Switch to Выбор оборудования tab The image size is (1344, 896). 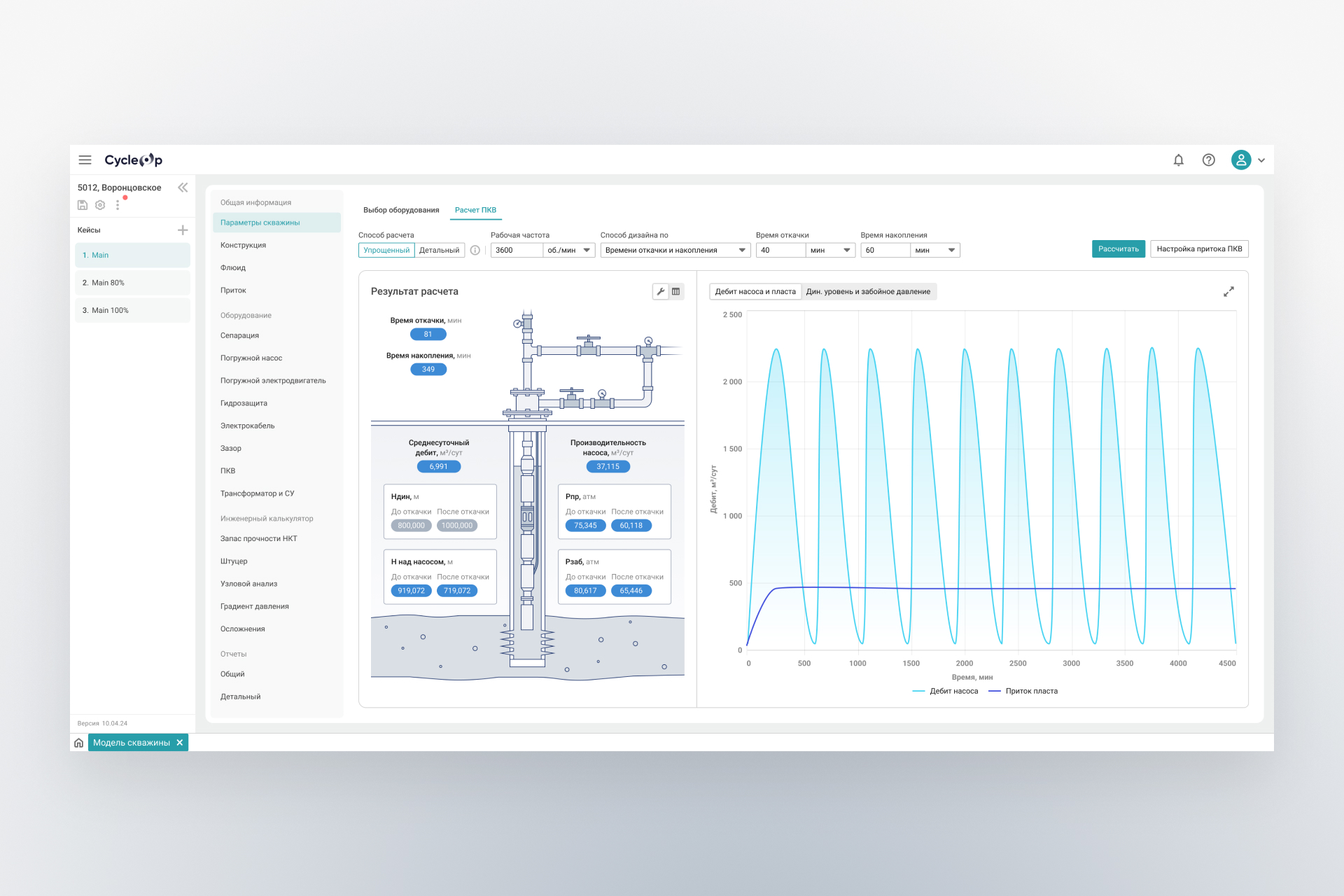pos(401,210)
